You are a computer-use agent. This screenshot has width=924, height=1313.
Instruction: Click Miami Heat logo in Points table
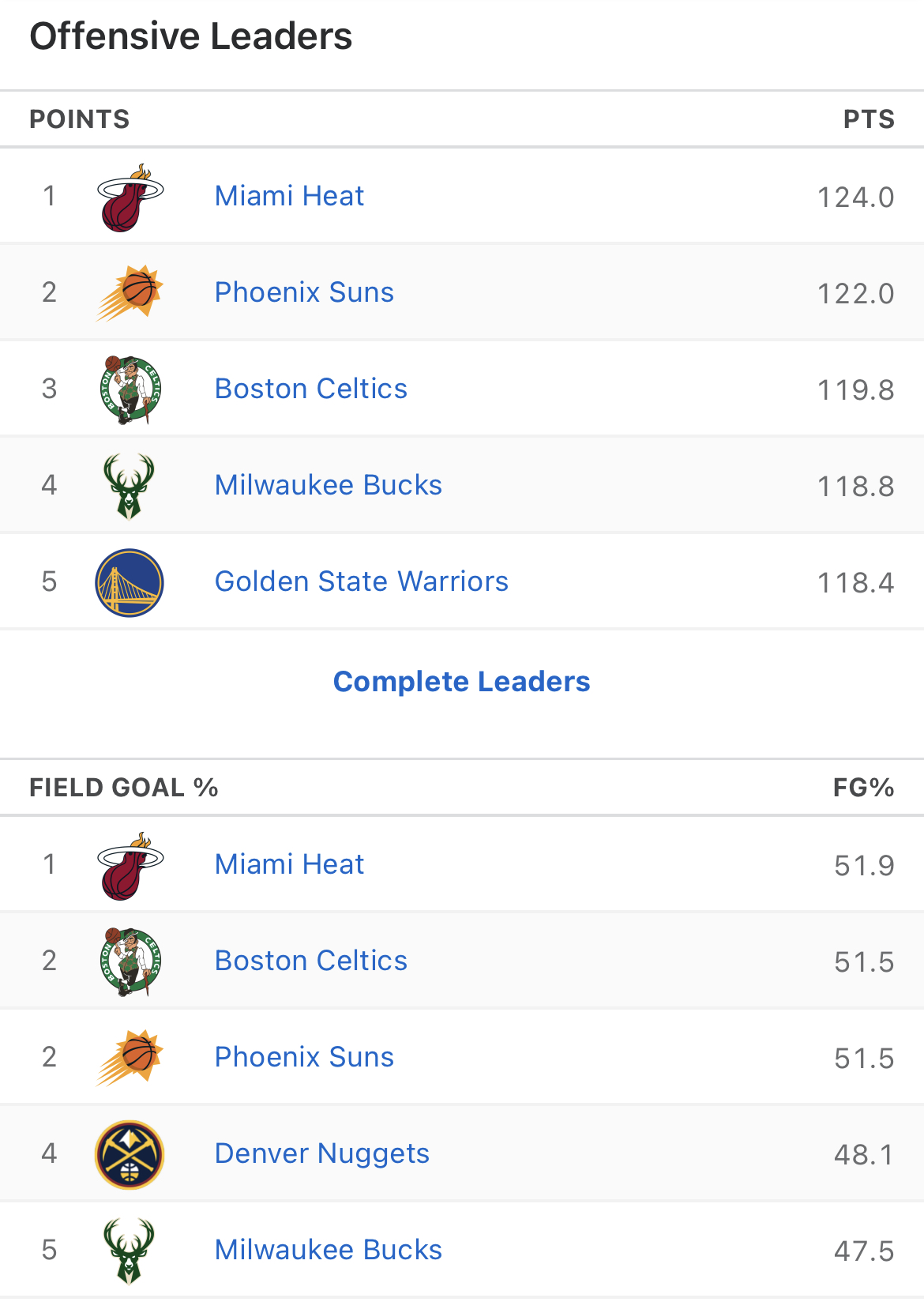click(x=130, y=198)
